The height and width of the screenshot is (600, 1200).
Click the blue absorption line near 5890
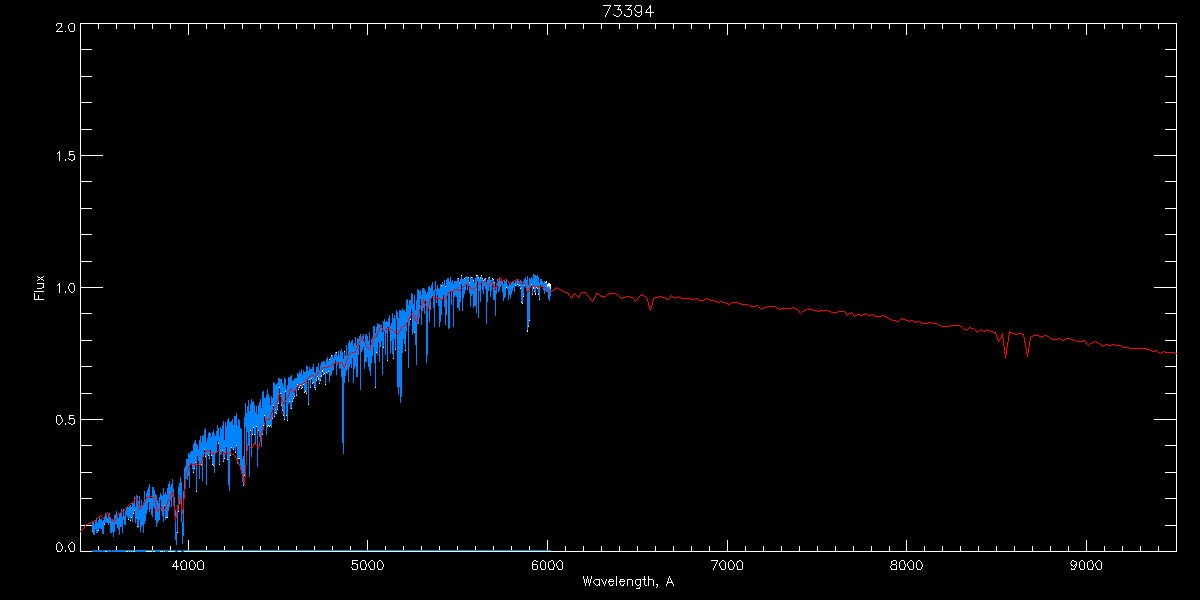[528, 310]
